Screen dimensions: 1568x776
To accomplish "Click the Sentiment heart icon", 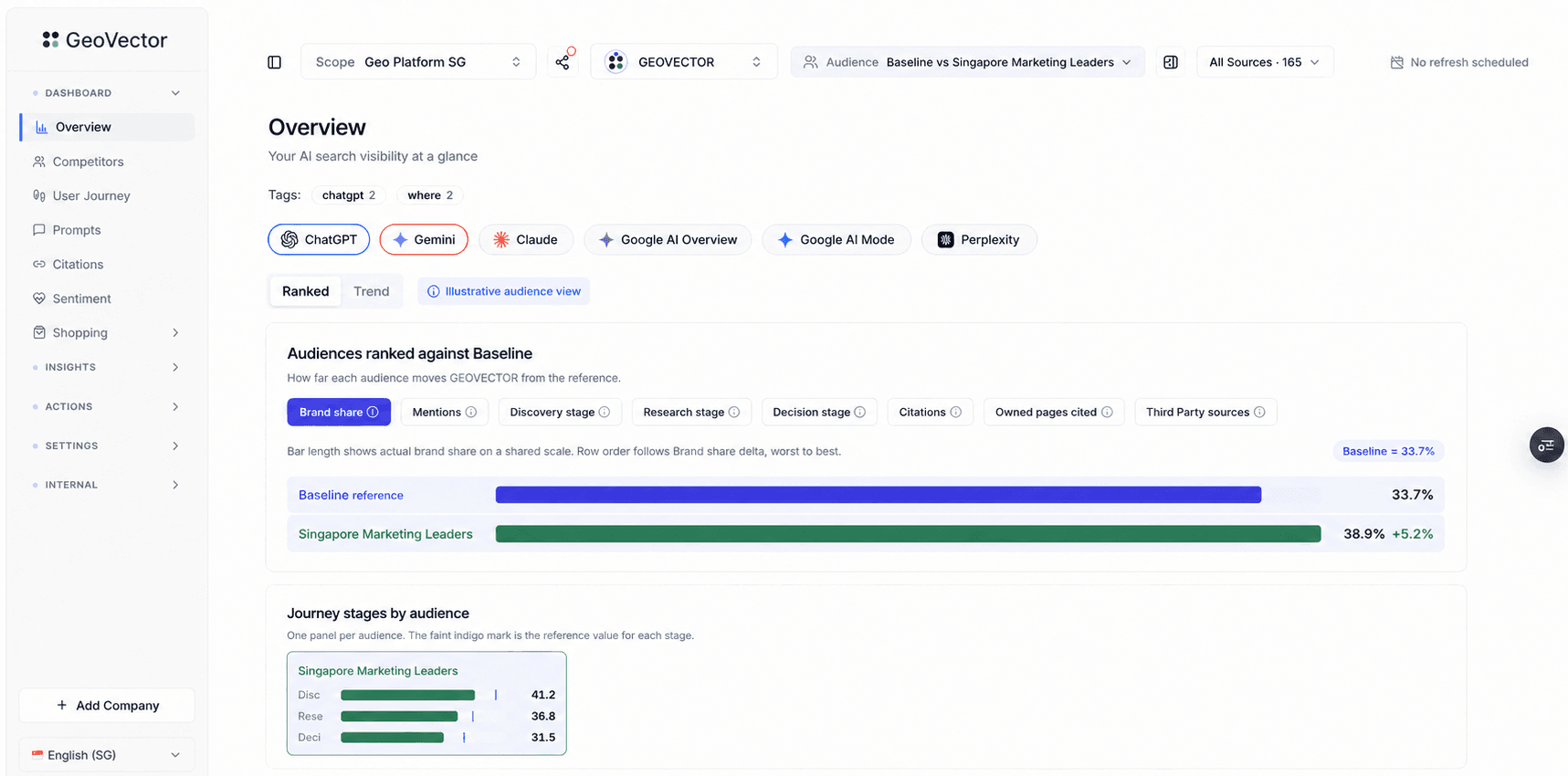I will coord(39,299).
